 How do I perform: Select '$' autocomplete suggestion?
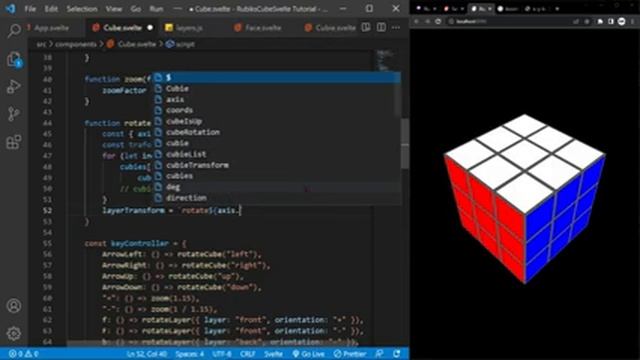click(x=276, y=78)
